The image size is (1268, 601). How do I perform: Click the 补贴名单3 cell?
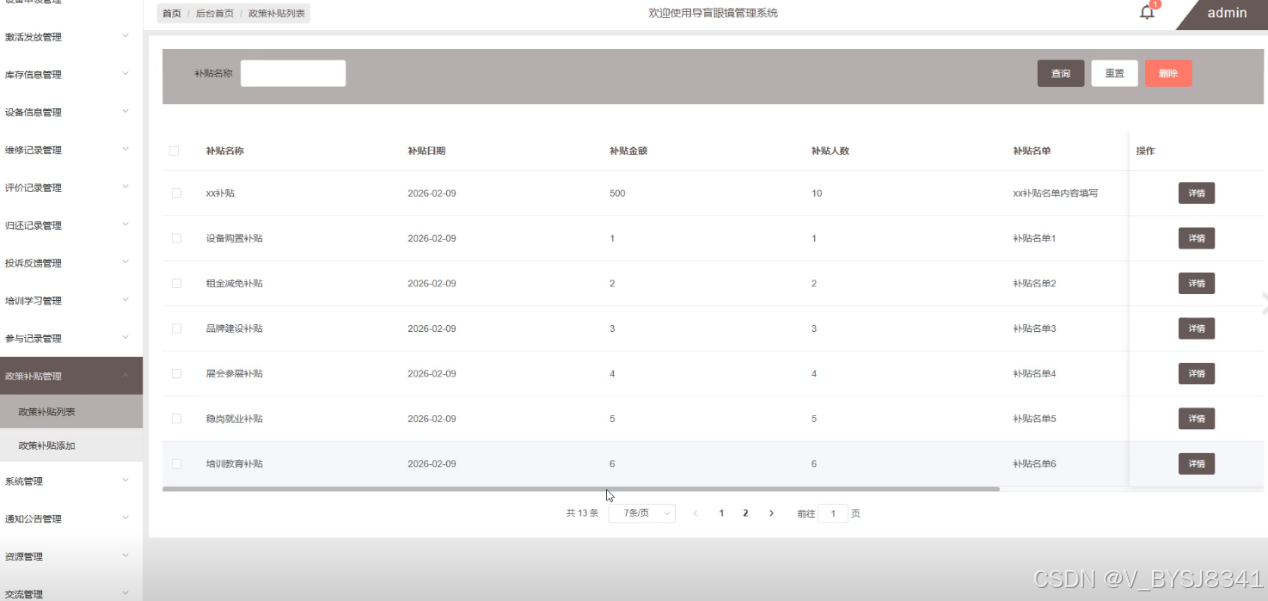[1035, 328]
